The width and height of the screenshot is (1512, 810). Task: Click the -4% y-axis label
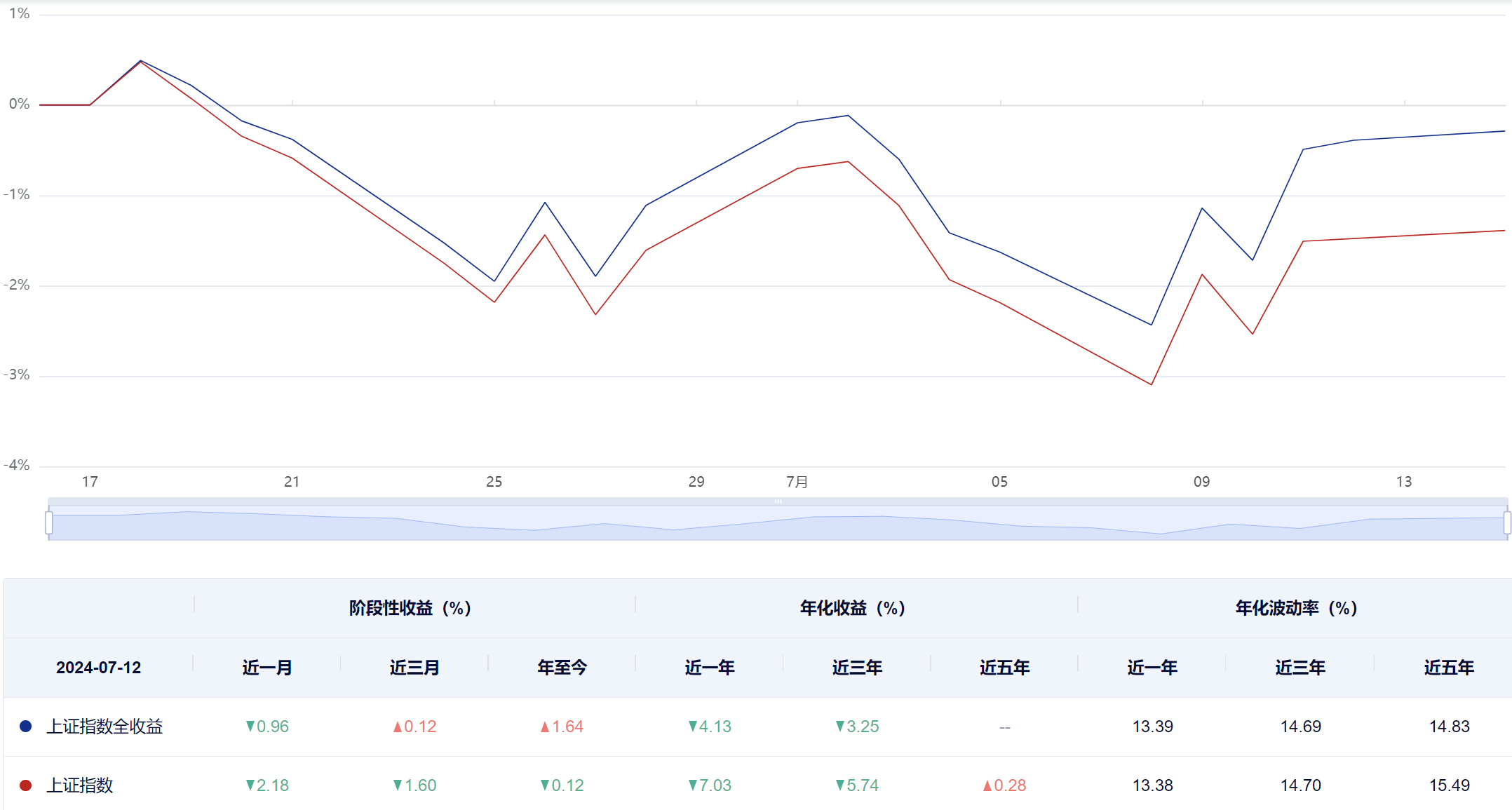pyautogui.click(x=17, y=465)
